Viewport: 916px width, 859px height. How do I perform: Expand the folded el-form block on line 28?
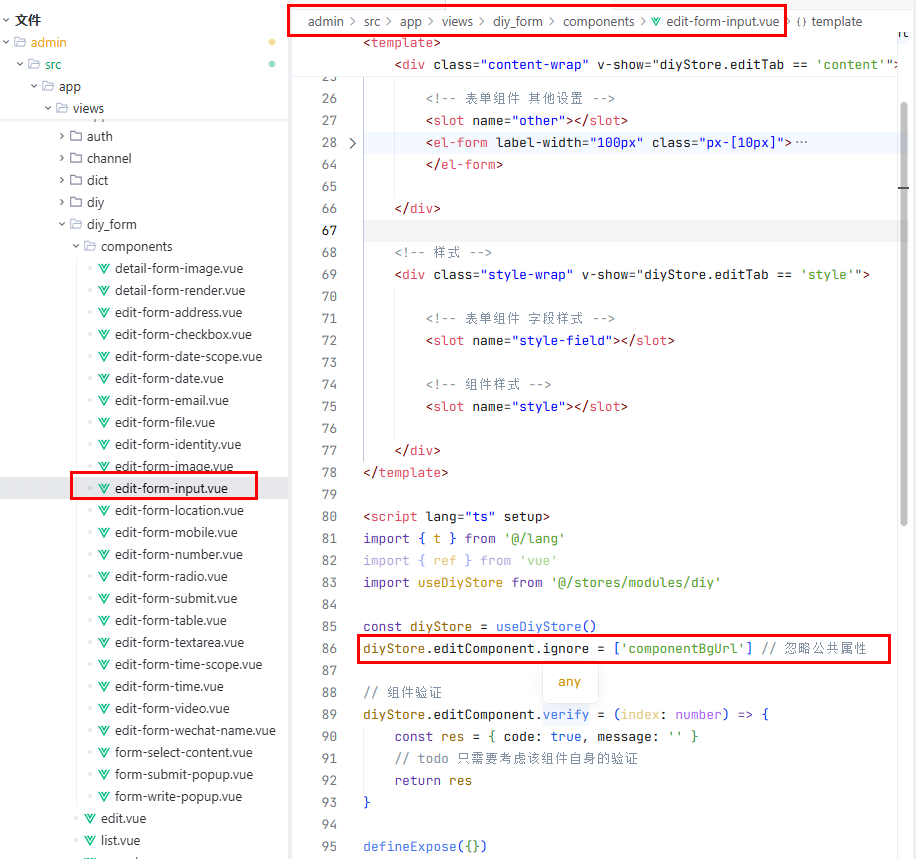352,143
